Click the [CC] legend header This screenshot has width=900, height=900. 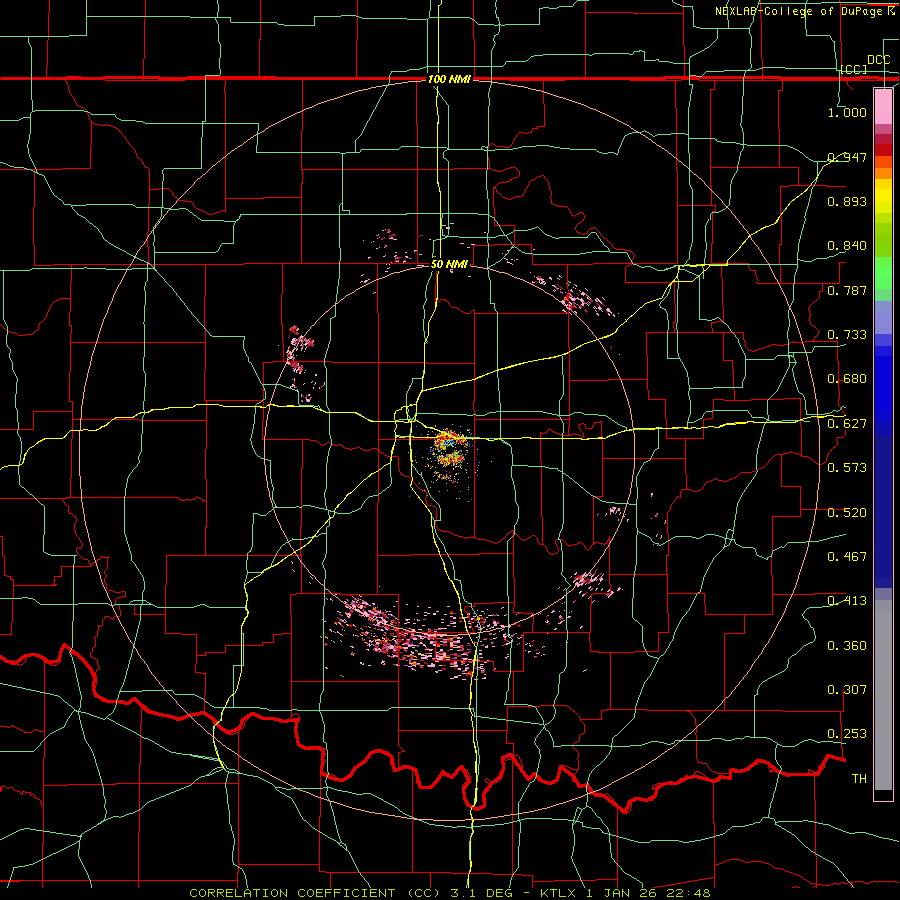[x=854, y=69]
